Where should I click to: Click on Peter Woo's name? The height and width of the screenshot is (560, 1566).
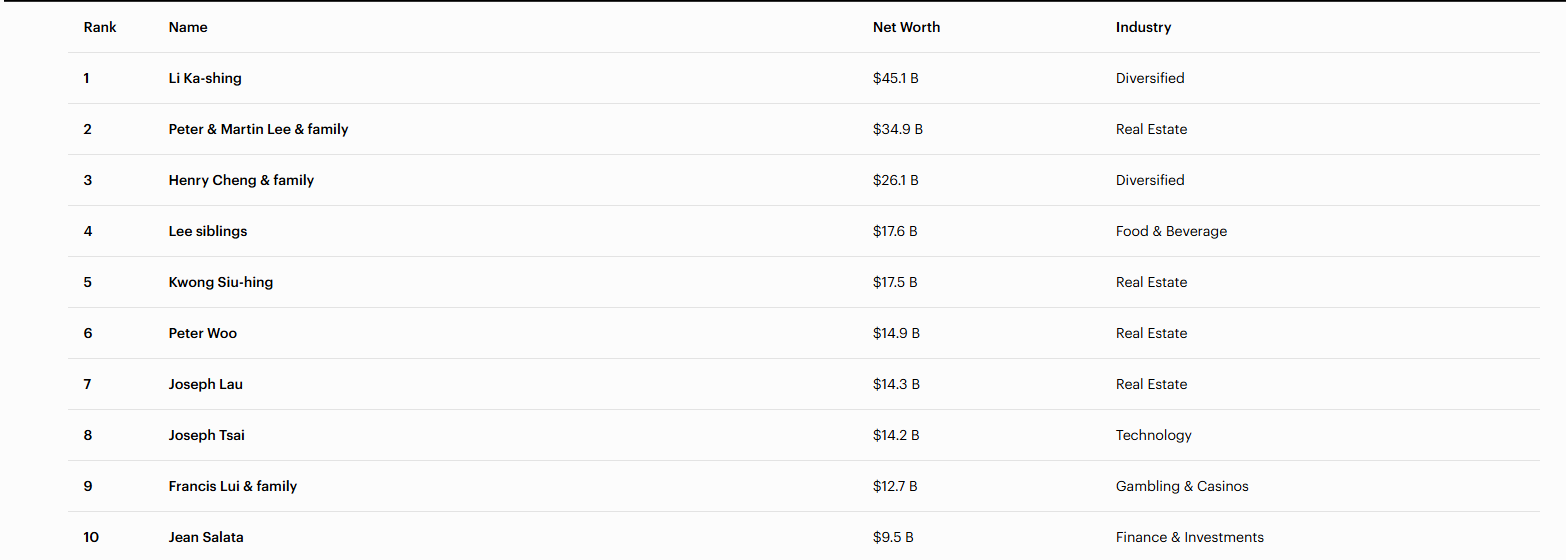(x=203, y=333)
